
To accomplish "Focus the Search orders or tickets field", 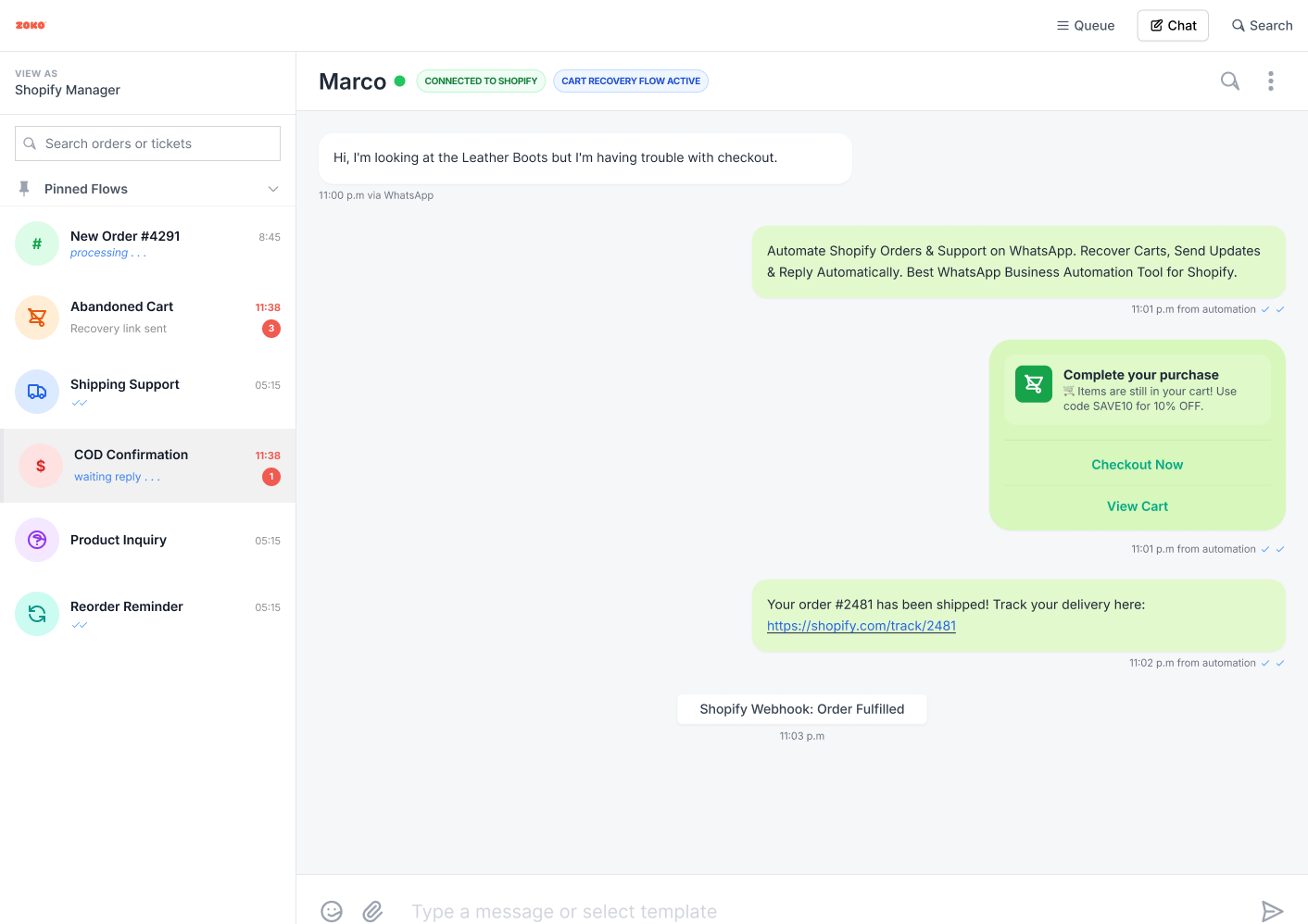I will [x=147, y=144].
